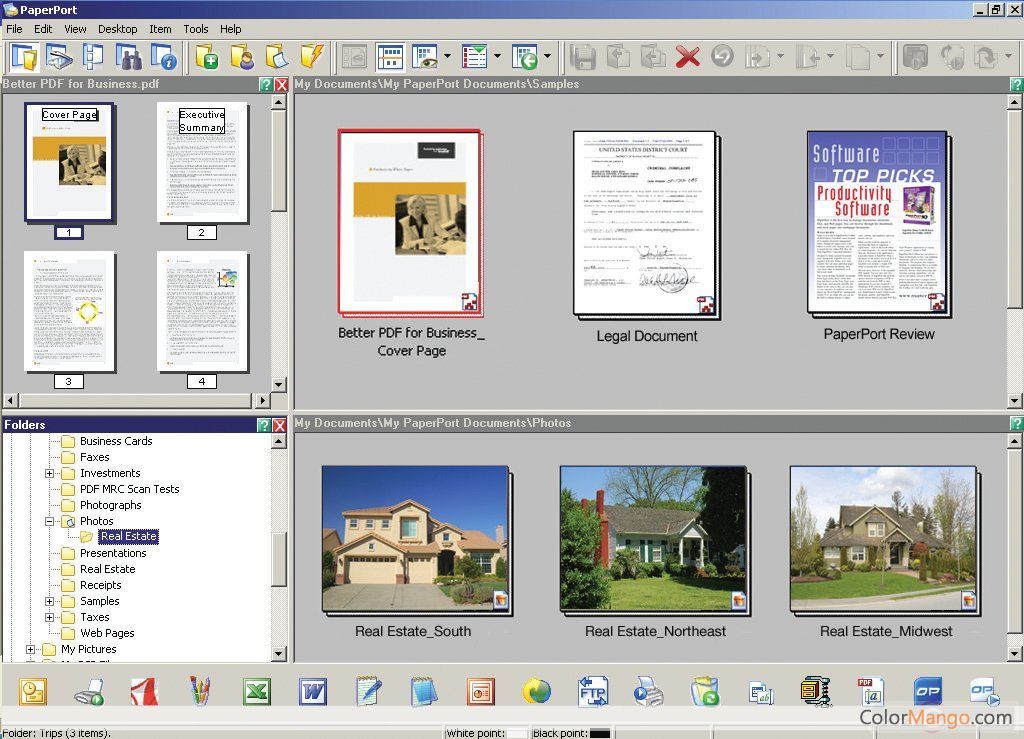The height and width of the screenshot is (739, 1024).
Task: Click the Black point color swatch in status bar
Action: pyautogui.click(x=600, y=733)
